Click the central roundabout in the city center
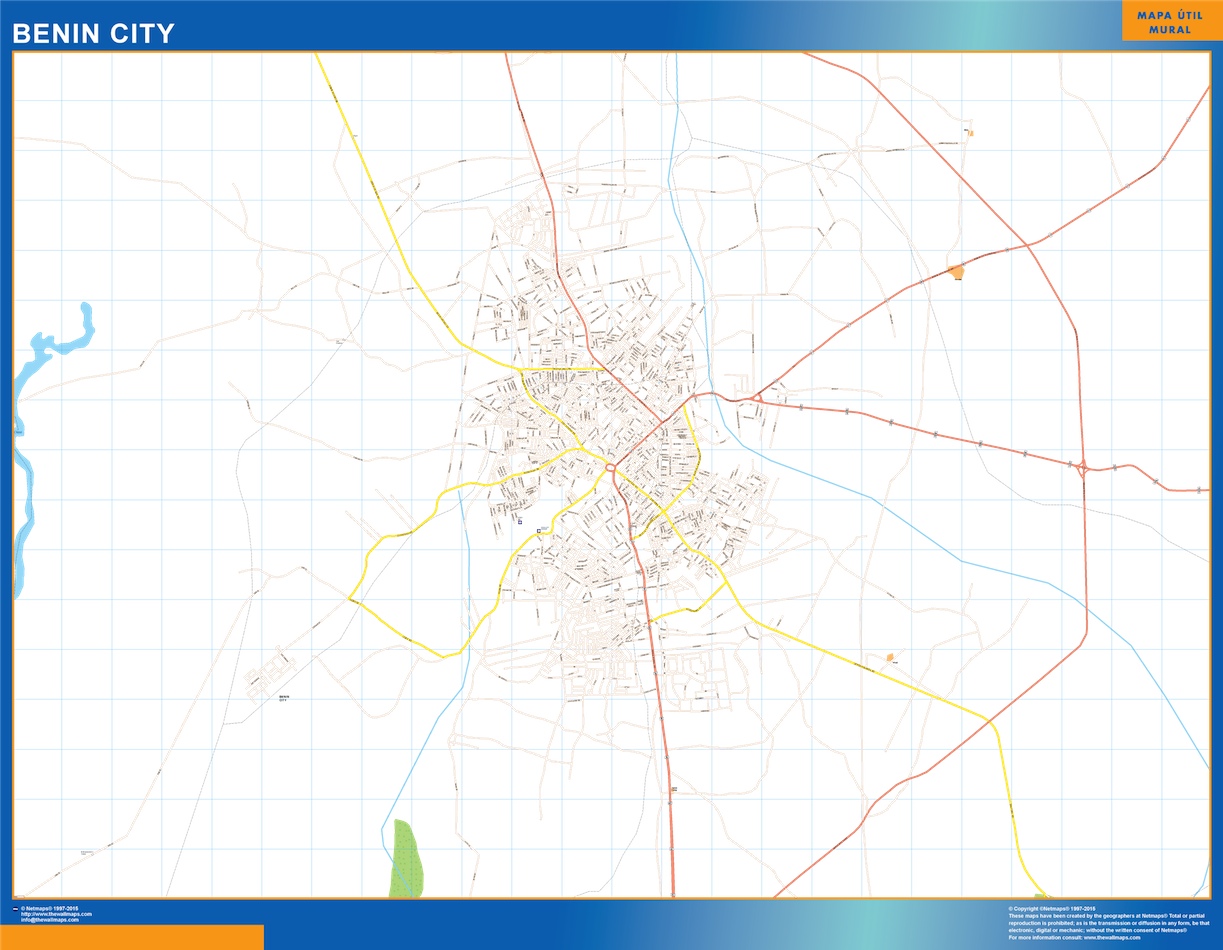This screenshot has width=1223, height=950. (x=609, y=467)
